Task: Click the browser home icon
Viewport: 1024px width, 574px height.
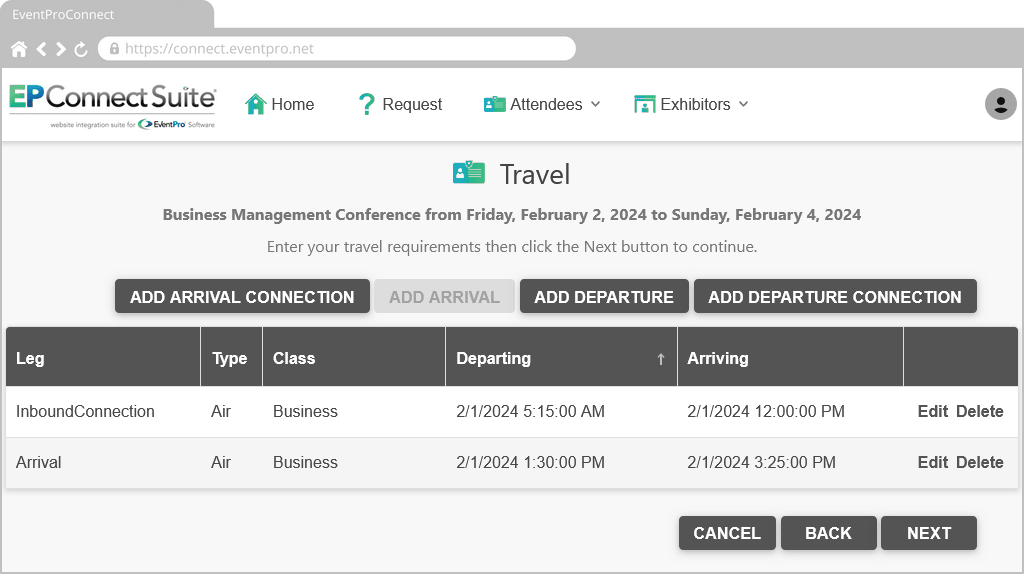Action: point(19,49)
